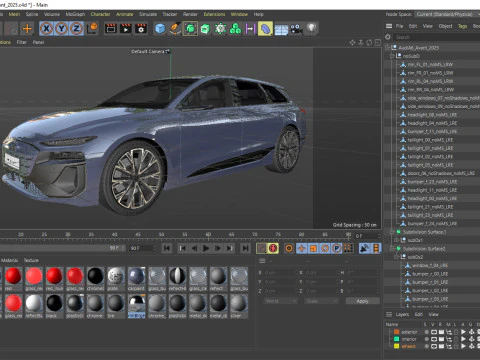Collapse the AudiA6_Avant_2025 root object
Screen dimensions: 480x360
(x=388, y=48)
